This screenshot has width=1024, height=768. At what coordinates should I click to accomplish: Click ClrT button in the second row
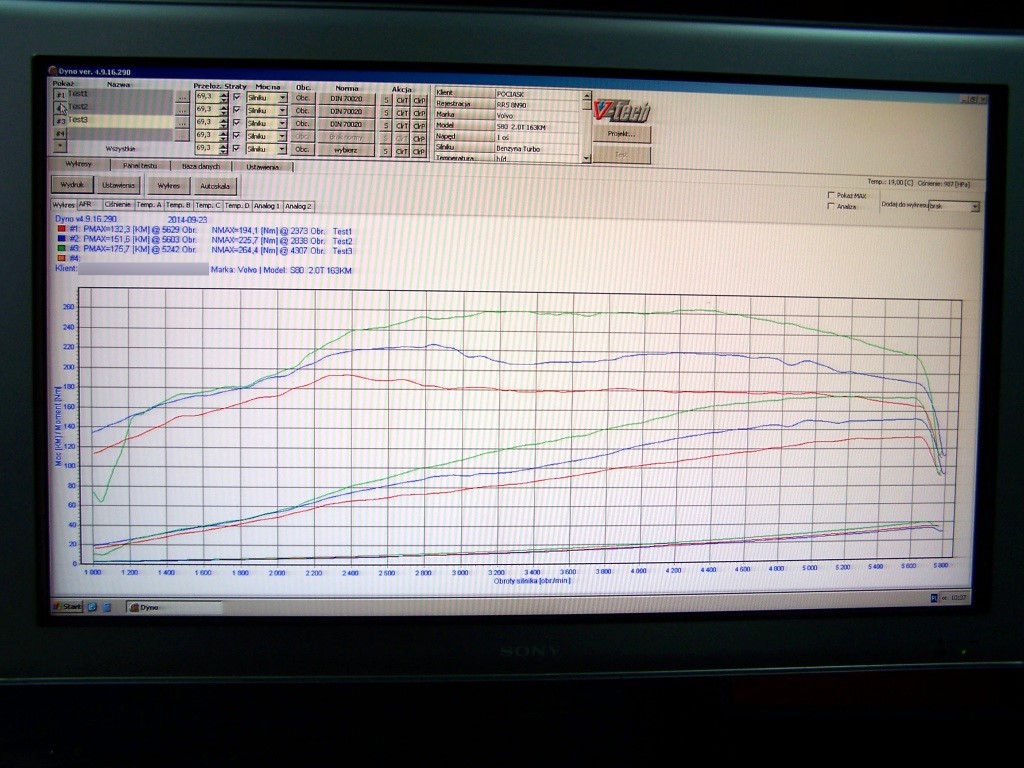[402, 112]
